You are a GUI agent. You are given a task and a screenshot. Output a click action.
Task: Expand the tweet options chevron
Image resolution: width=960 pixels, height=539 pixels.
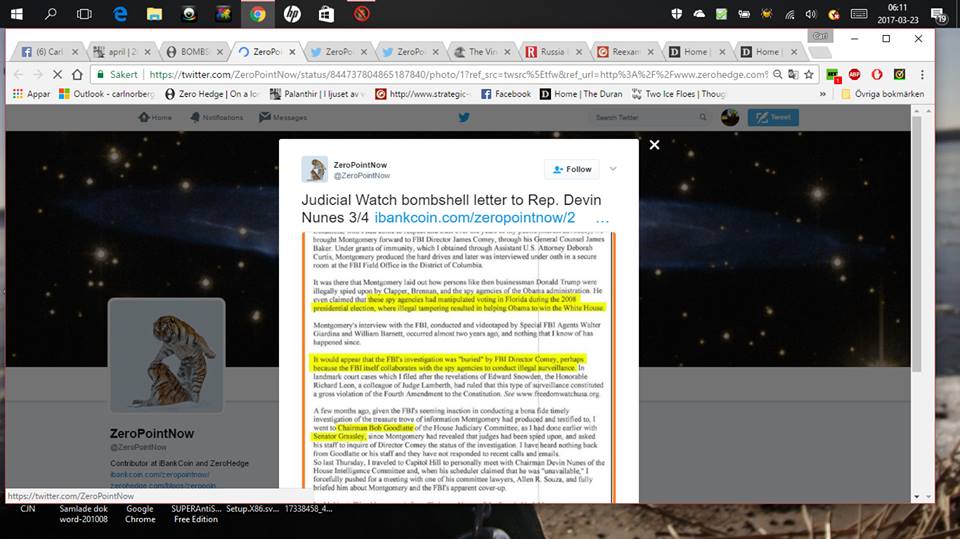613,169
